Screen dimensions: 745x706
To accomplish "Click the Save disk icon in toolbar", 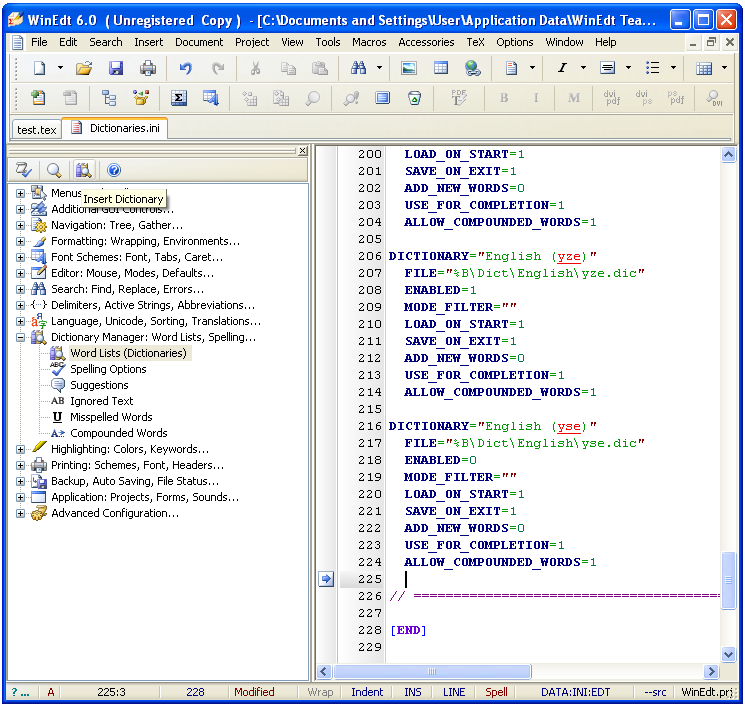I will click(x=116, y=68).
